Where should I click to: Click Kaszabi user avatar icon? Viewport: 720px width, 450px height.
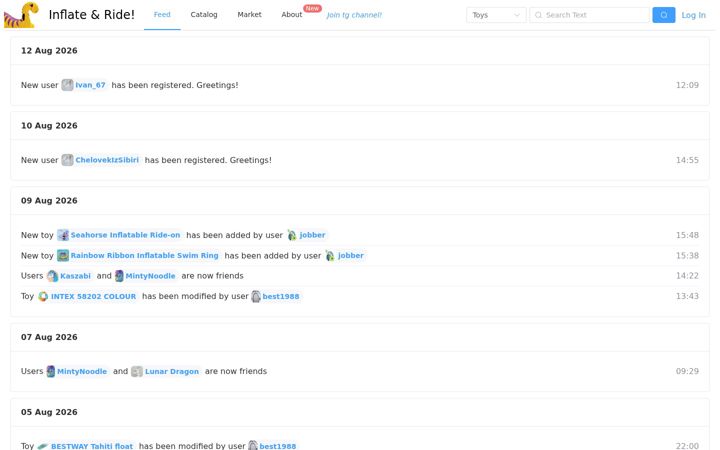click(x=52, y=276)
